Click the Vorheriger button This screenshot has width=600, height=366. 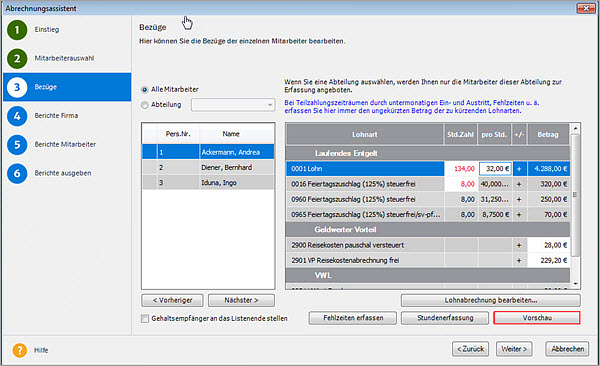[173, 300]
